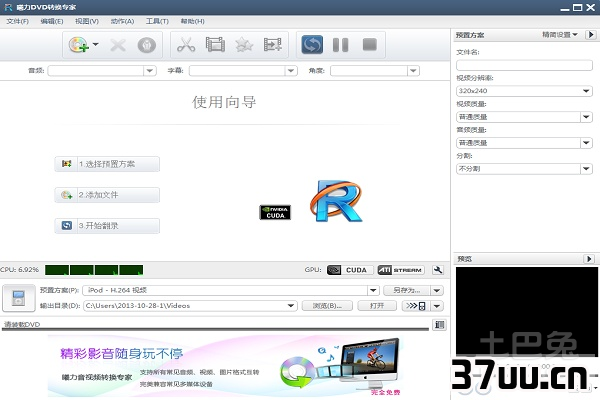Pause the conversion
This screenshot has height=400, width=600.
341,45
